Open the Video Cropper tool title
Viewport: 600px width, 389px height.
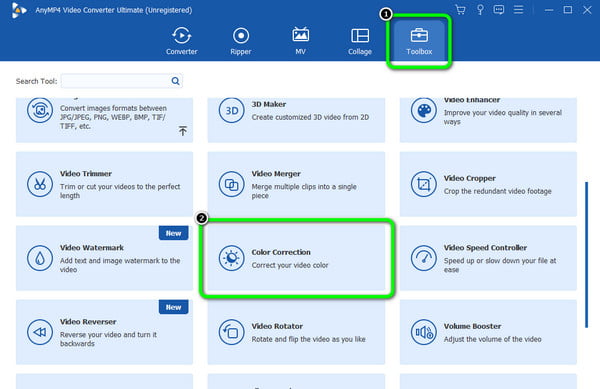[x=470, y=178]
